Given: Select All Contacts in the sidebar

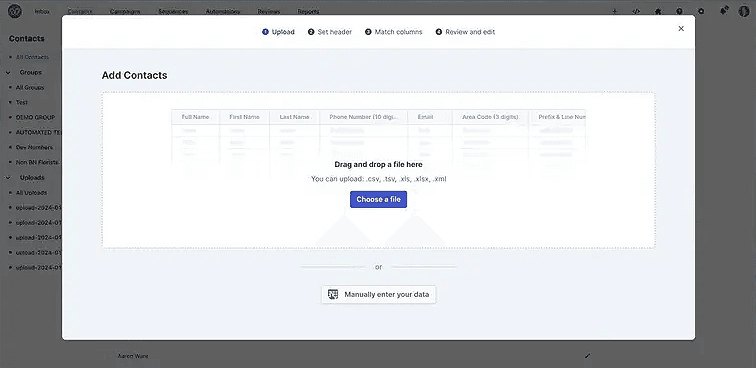Looking at the screenshot, I should [x=32, y=57].
